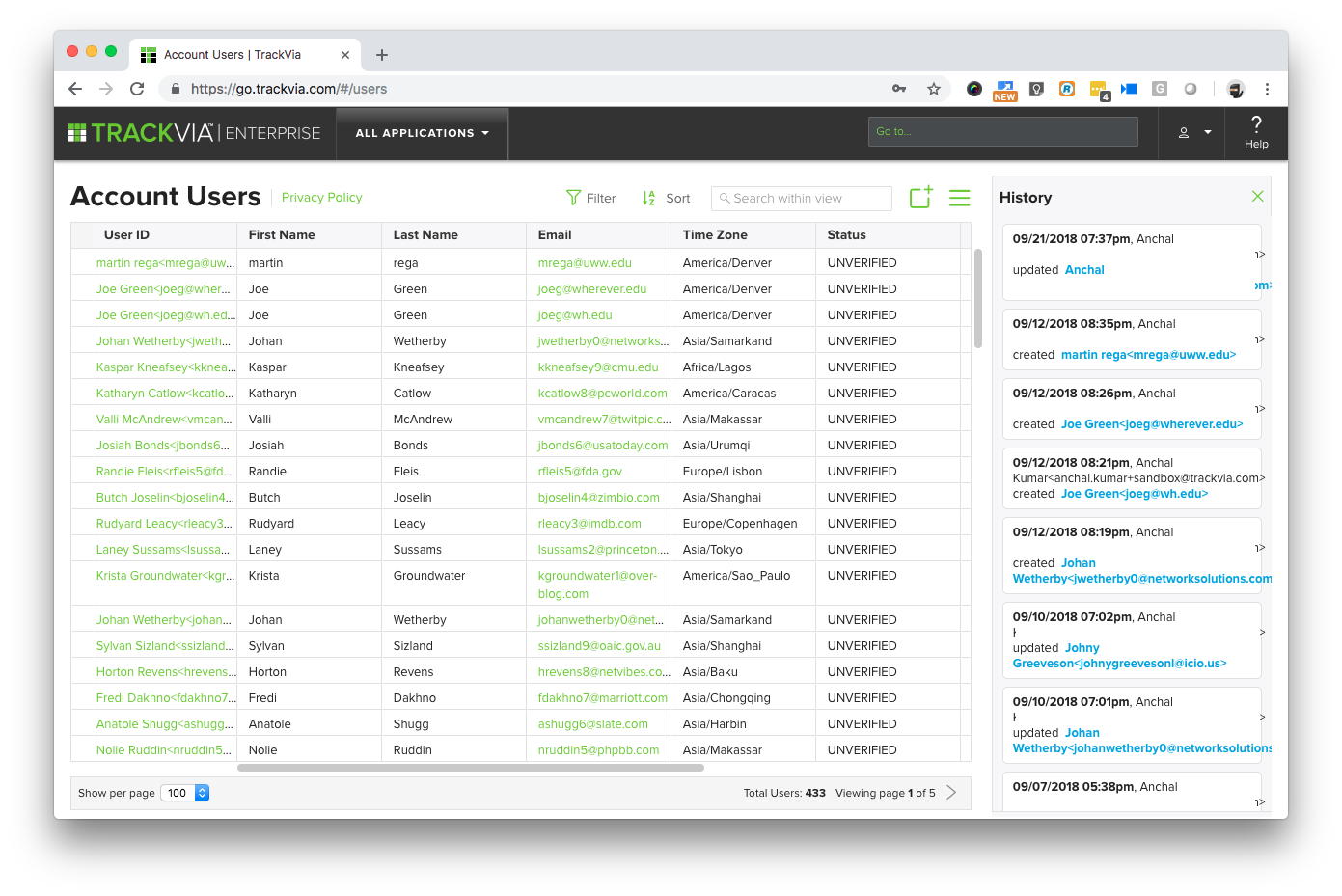Click email mrega@uww.edu
The height and width of the screenshot is (896, 1342).
click(x=585, y=262)
